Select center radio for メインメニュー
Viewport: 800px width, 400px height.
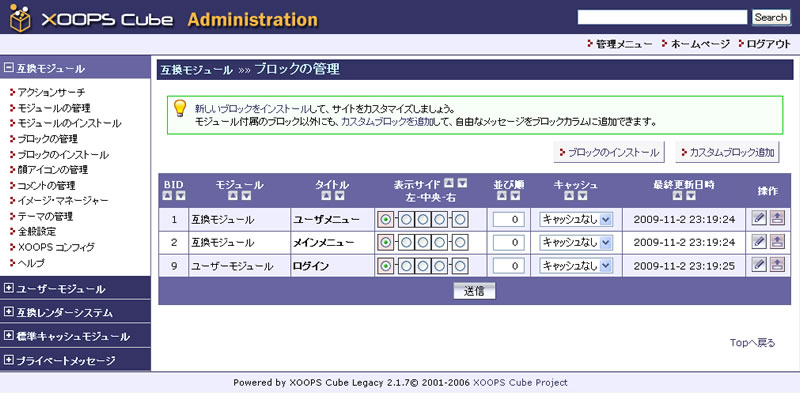point(422,242)
